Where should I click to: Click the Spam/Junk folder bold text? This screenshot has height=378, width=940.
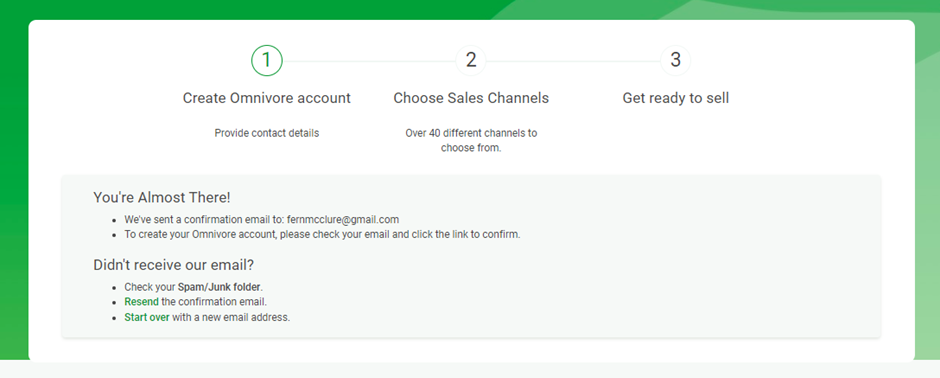click(220, 286)
